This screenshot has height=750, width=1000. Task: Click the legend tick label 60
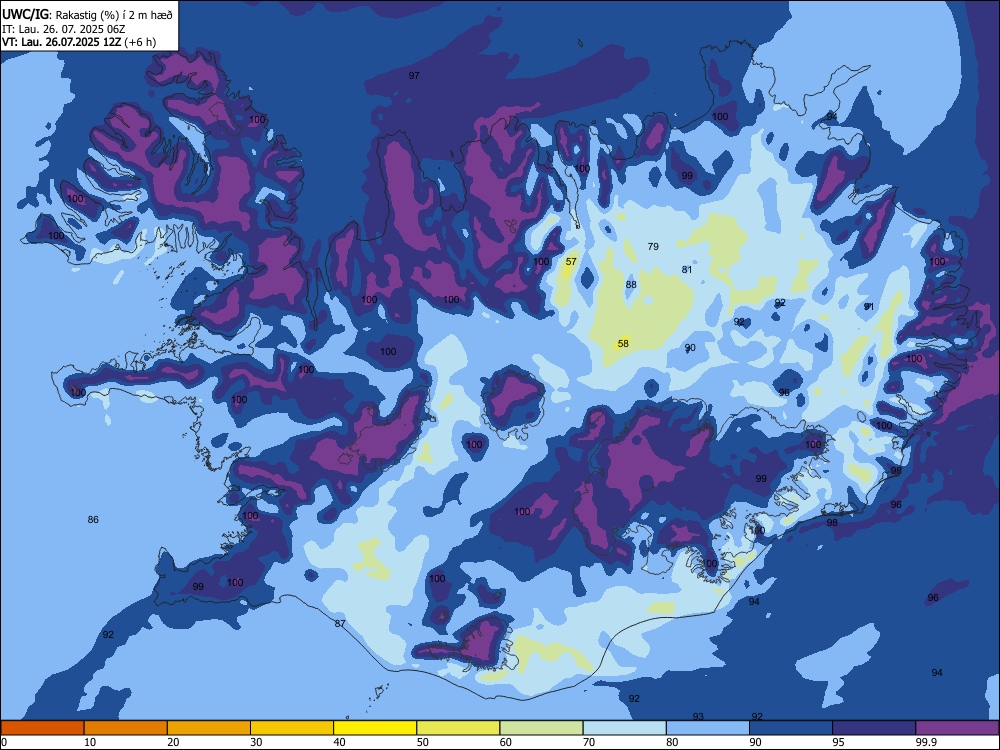506,742
